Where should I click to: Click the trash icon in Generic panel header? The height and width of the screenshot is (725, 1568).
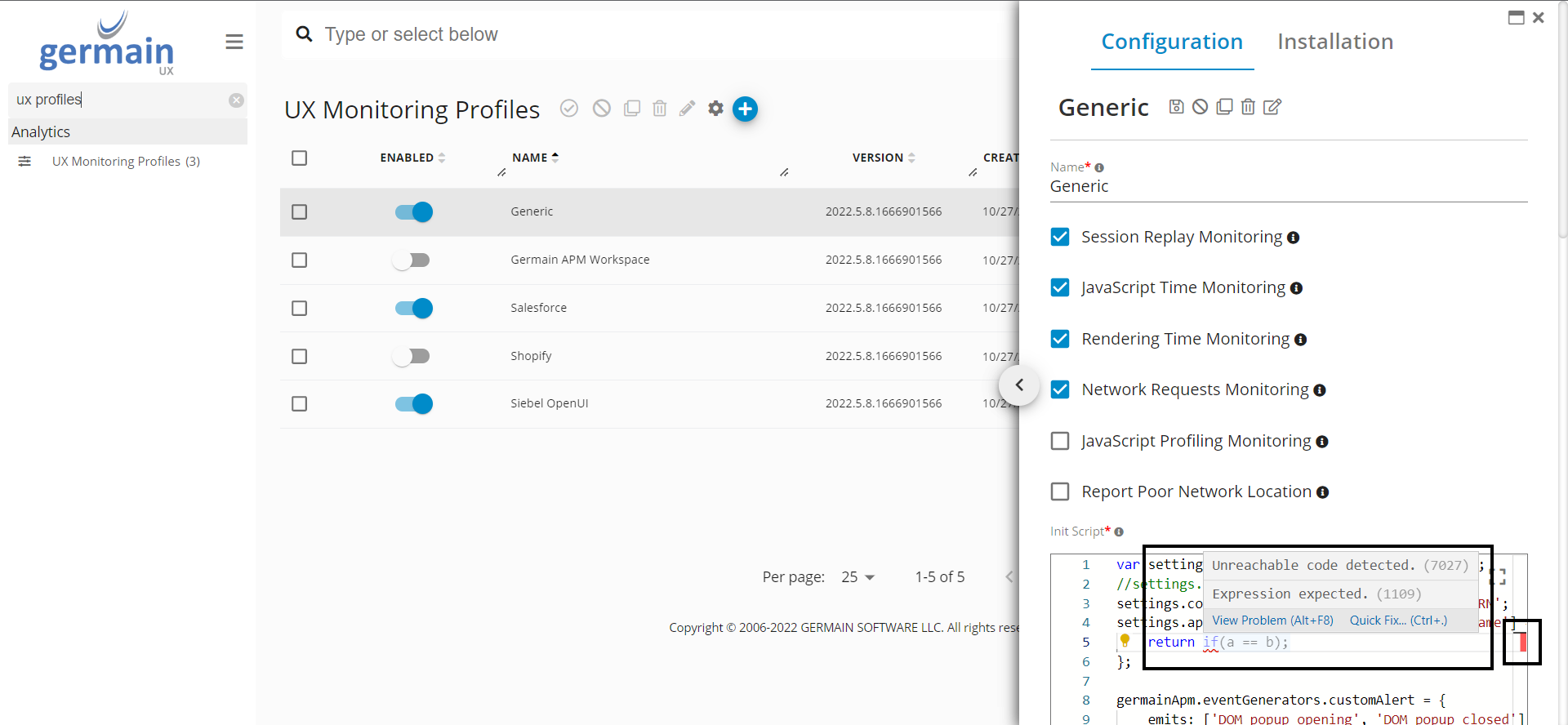1248,107
